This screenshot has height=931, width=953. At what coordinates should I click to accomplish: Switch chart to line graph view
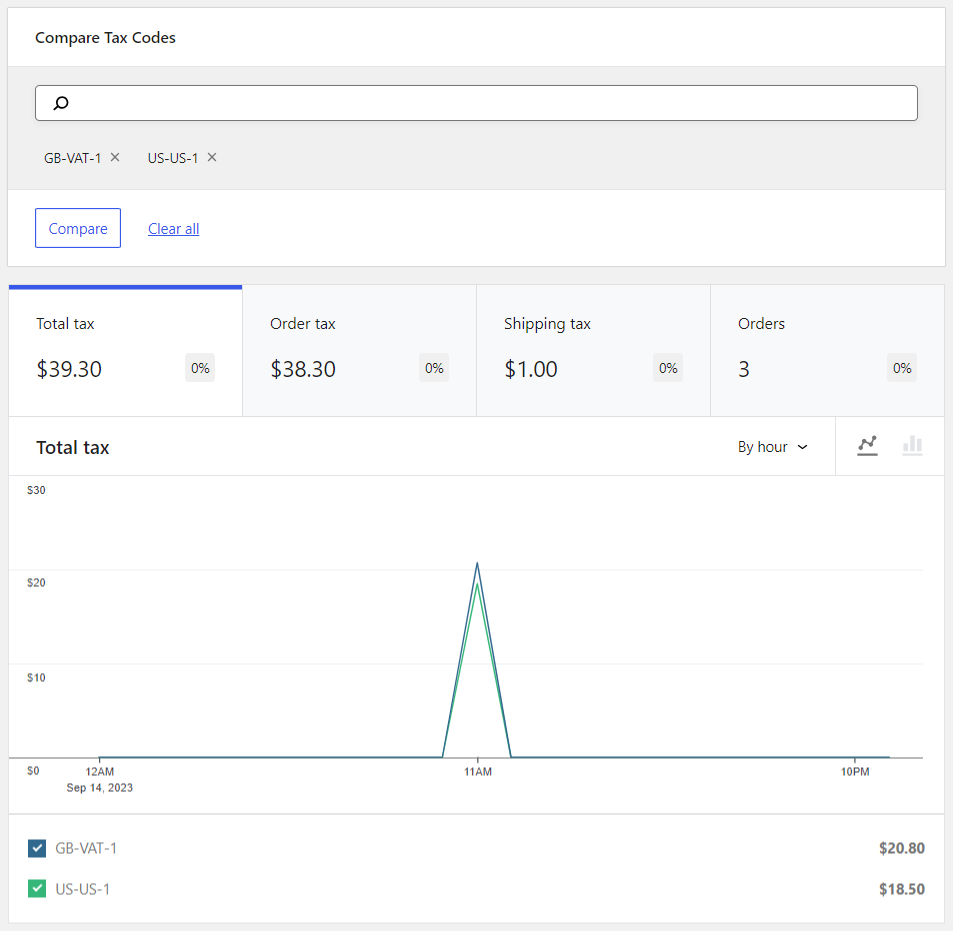[x=867, y=446]
